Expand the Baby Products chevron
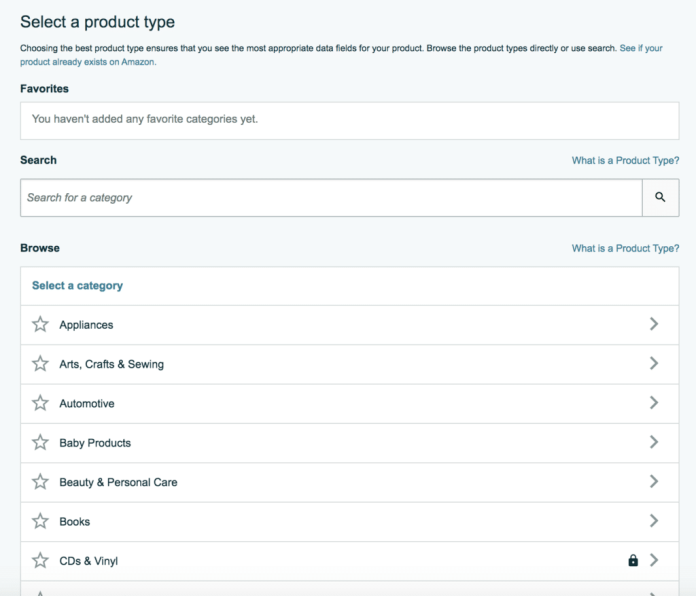 [654, 442]
